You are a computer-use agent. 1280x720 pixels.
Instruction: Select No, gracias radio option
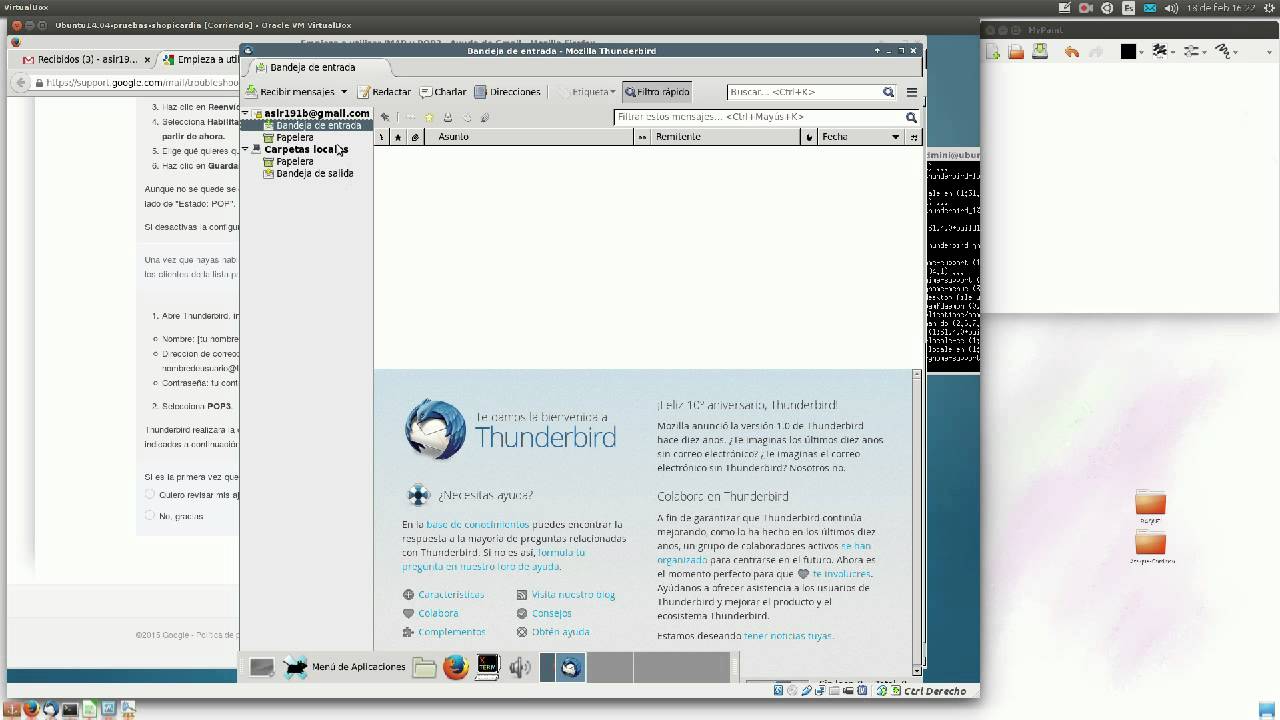click(x=150, y=516)
